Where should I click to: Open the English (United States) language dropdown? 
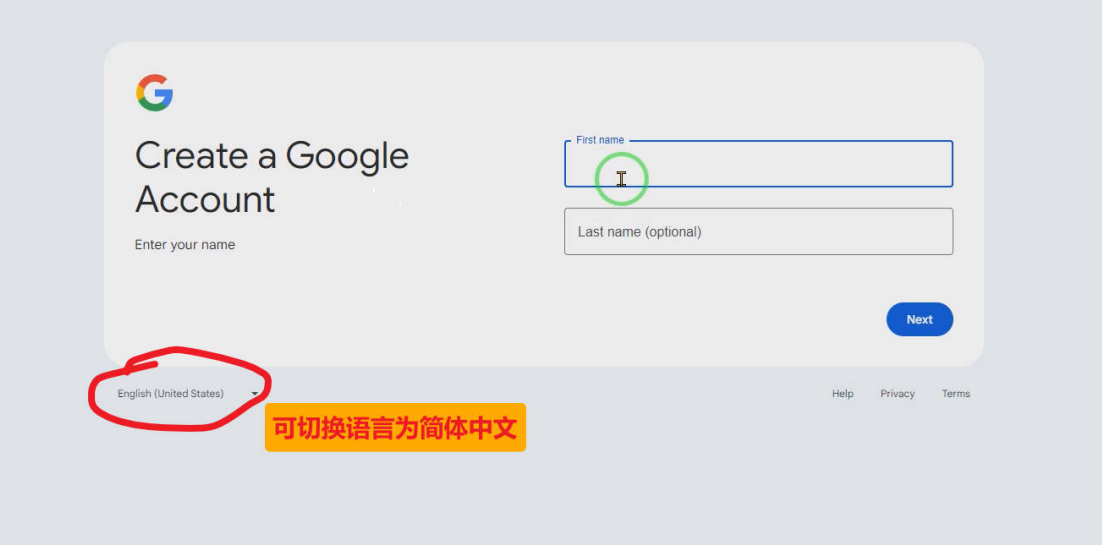click(187, 394)
